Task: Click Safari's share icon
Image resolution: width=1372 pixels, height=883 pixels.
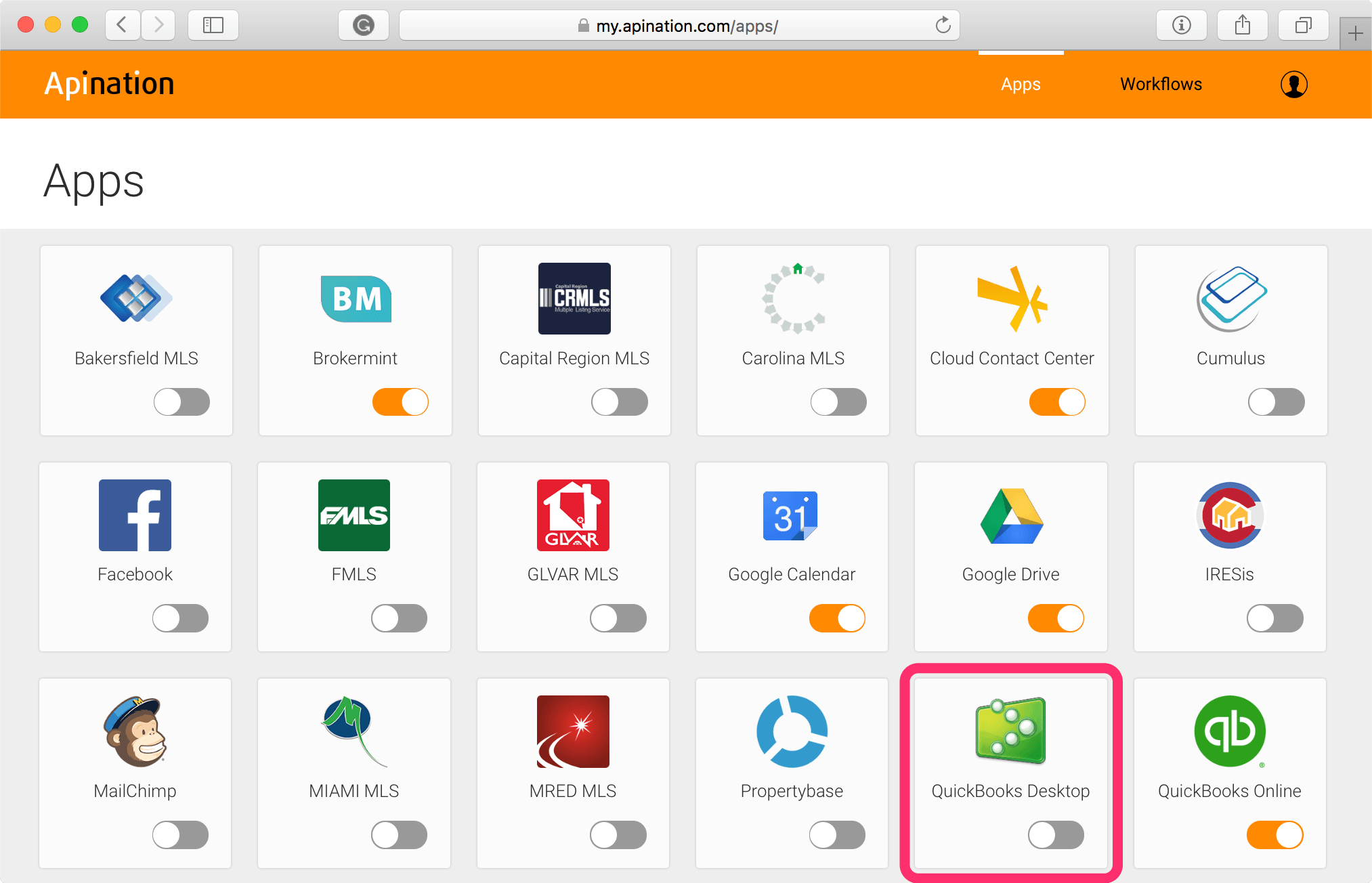Action: point(1242,26)
